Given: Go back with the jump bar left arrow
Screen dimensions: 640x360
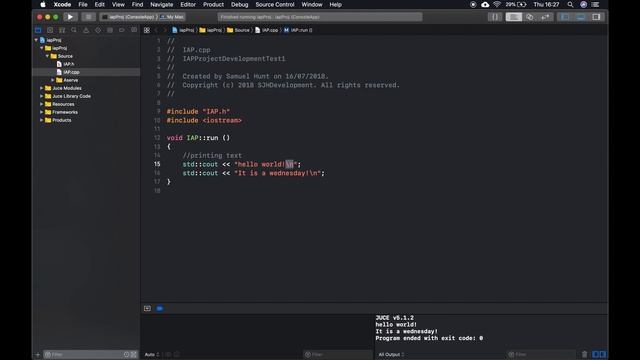Looking at the screenshot, I should [156, 30].
